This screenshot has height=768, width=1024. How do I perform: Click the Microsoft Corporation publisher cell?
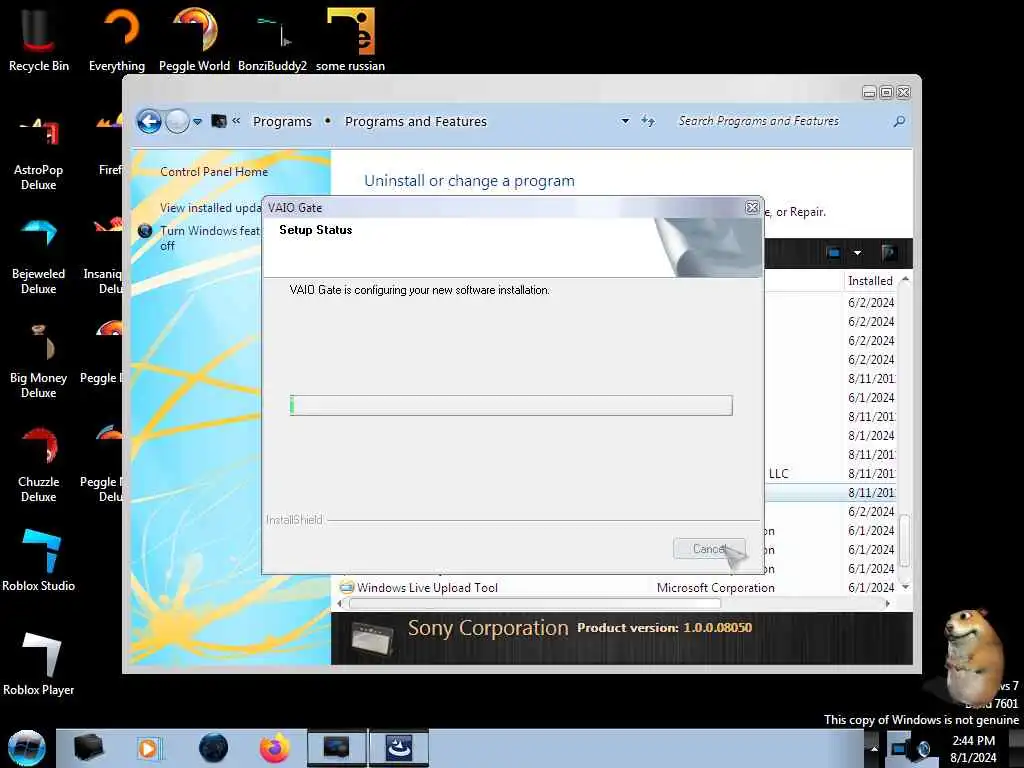[x=716, y=588]
